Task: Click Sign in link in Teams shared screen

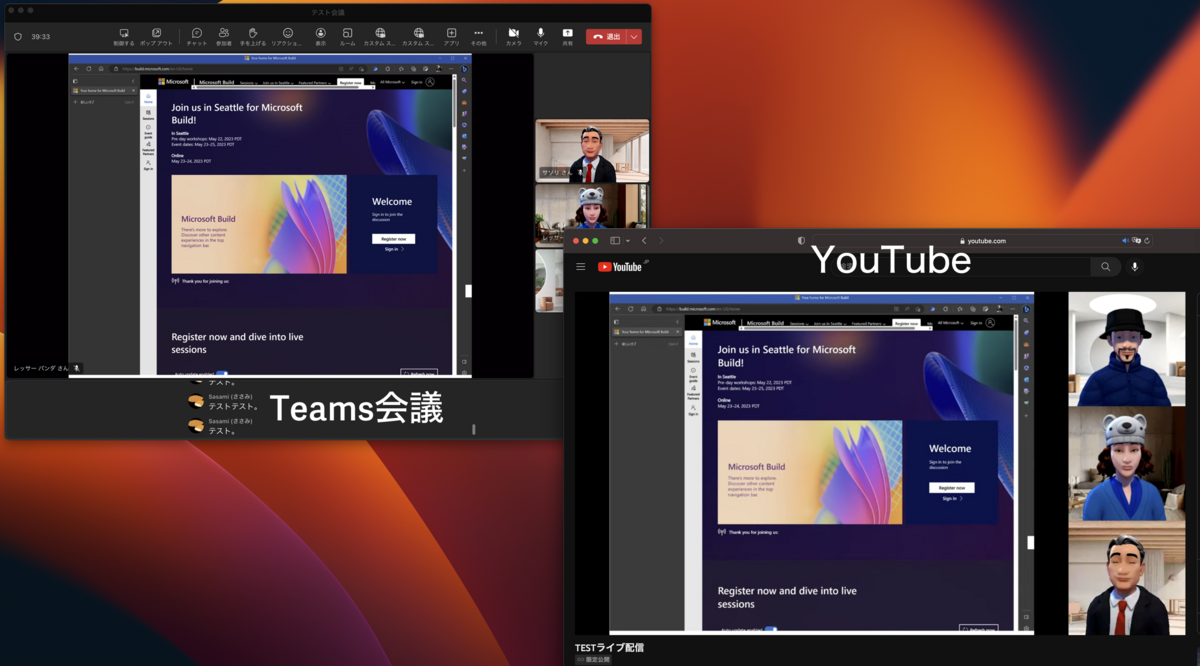Action: [x=392, y=249]
